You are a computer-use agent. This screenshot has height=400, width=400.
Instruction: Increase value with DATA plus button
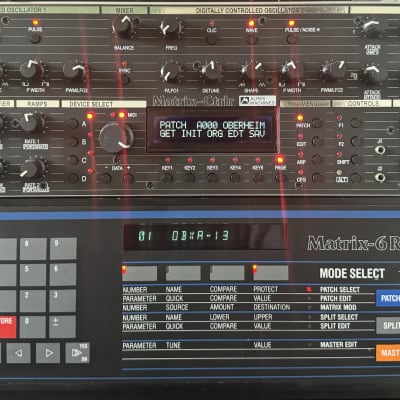[x=128, y=178]
